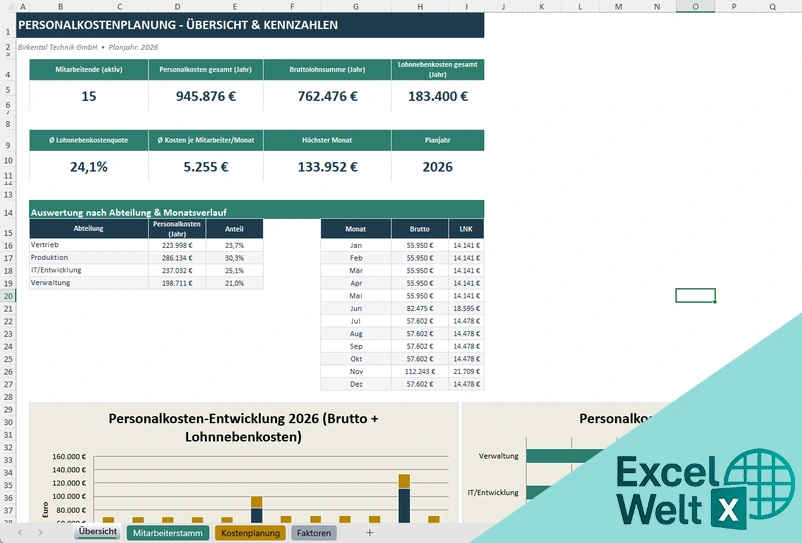Select column H header

(x=419, y=7)
